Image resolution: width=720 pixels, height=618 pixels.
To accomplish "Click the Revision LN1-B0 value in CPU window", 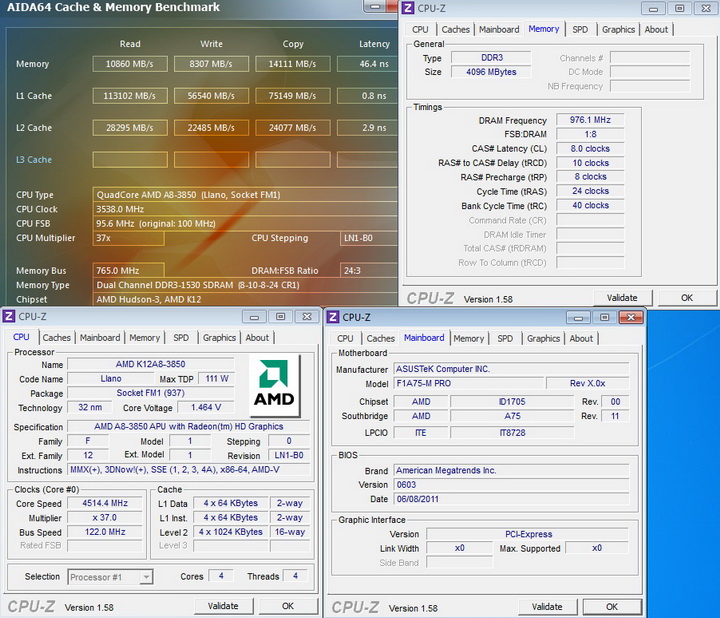I will pyautogui.click(x=289, y=455).
